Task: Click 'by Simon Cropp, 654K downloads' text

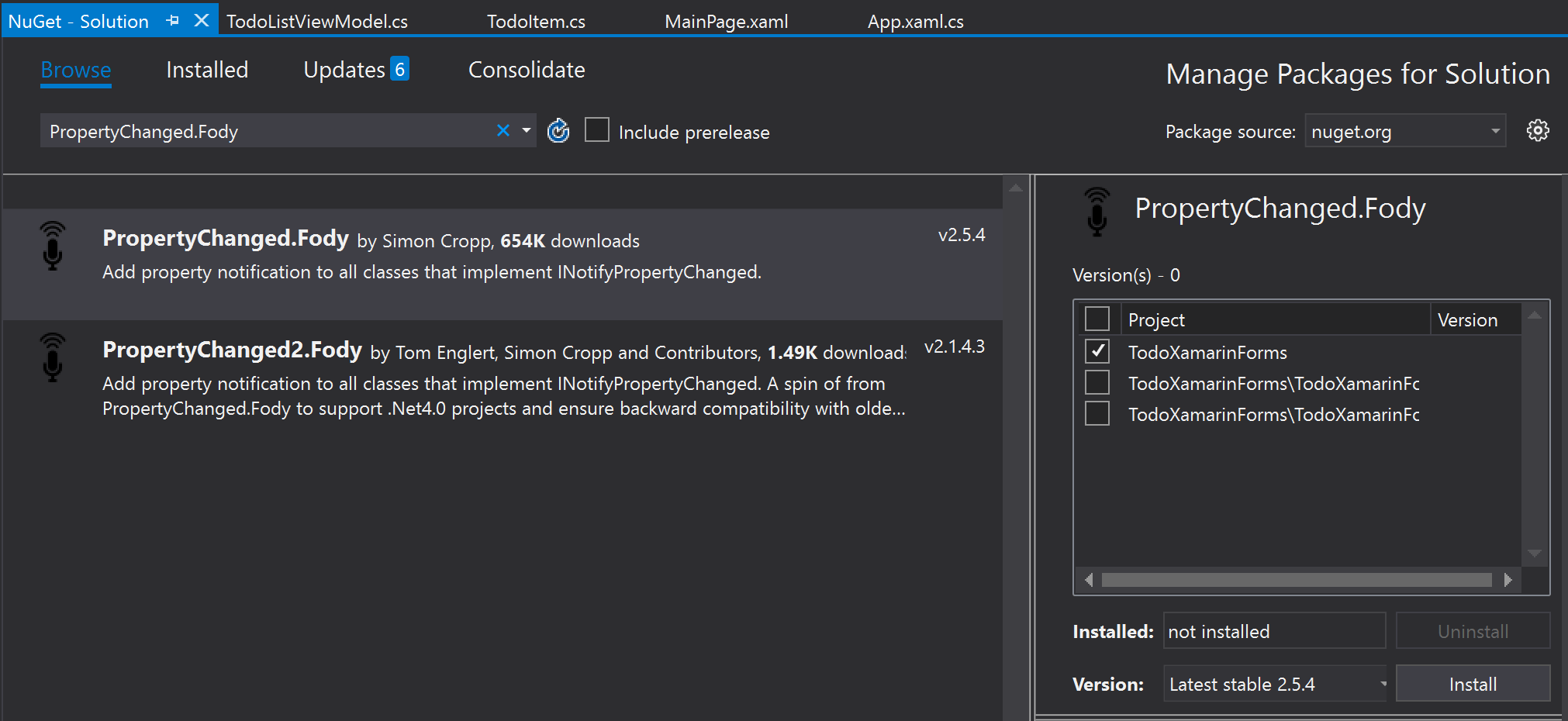Action: 498,241
